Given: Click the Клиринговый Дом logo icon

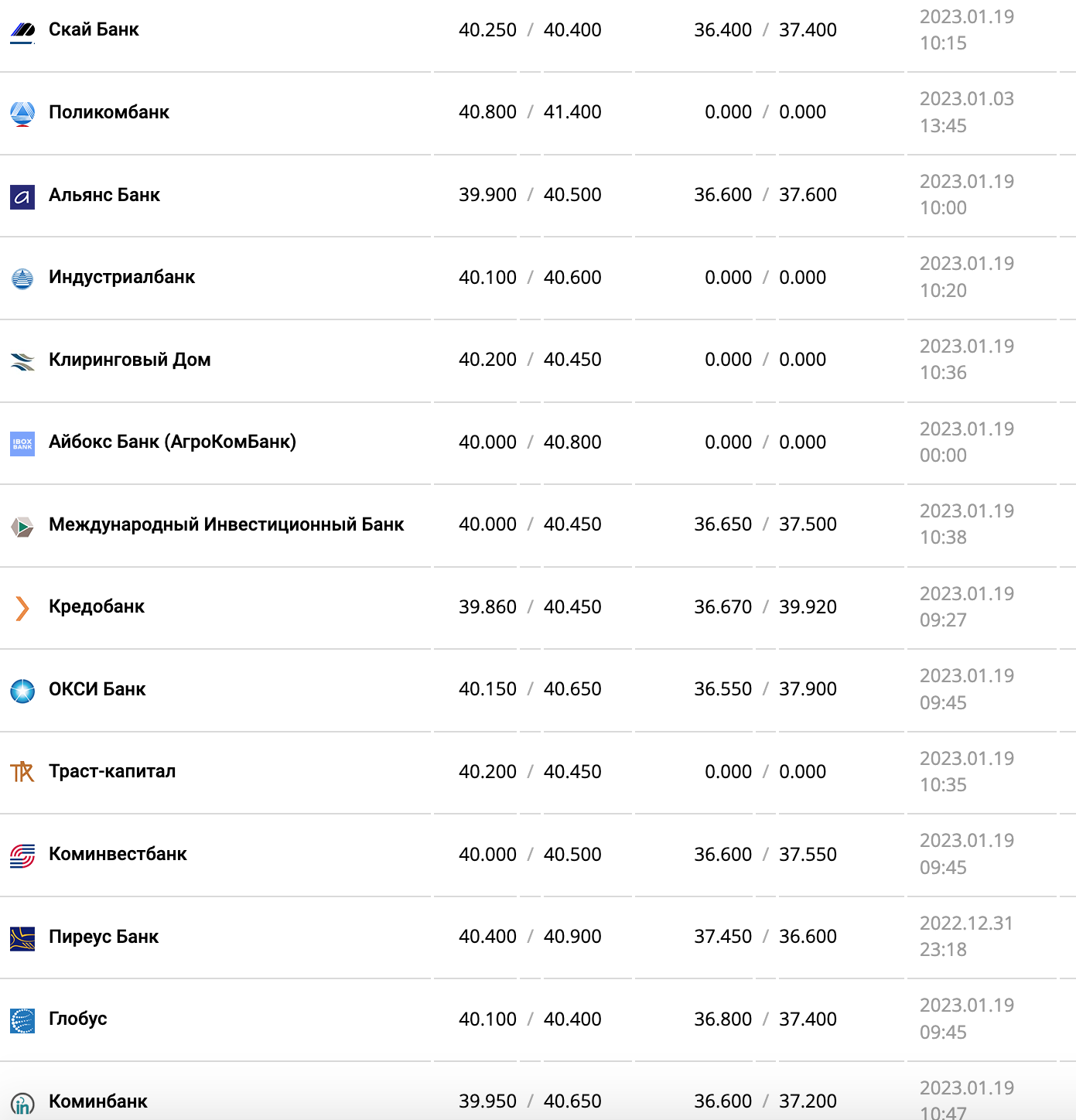Looking at the screenshot, I should point(22,361).
